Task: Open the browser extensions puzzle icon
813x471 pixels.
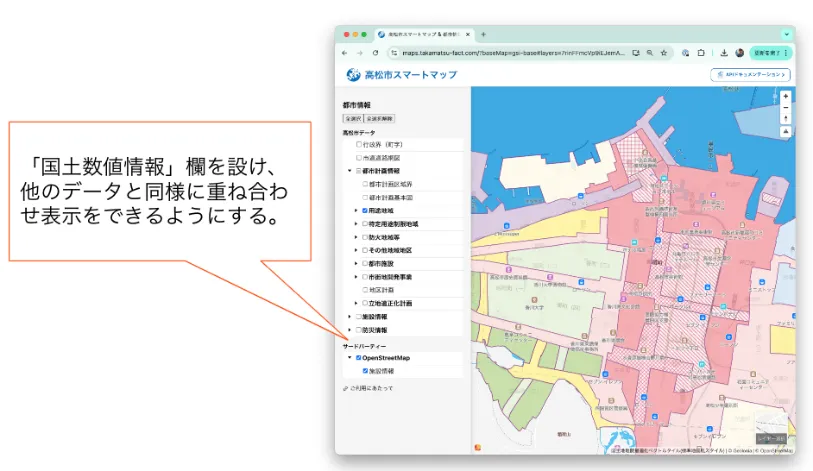Action: pyautogui.click(x=701, y=53)
